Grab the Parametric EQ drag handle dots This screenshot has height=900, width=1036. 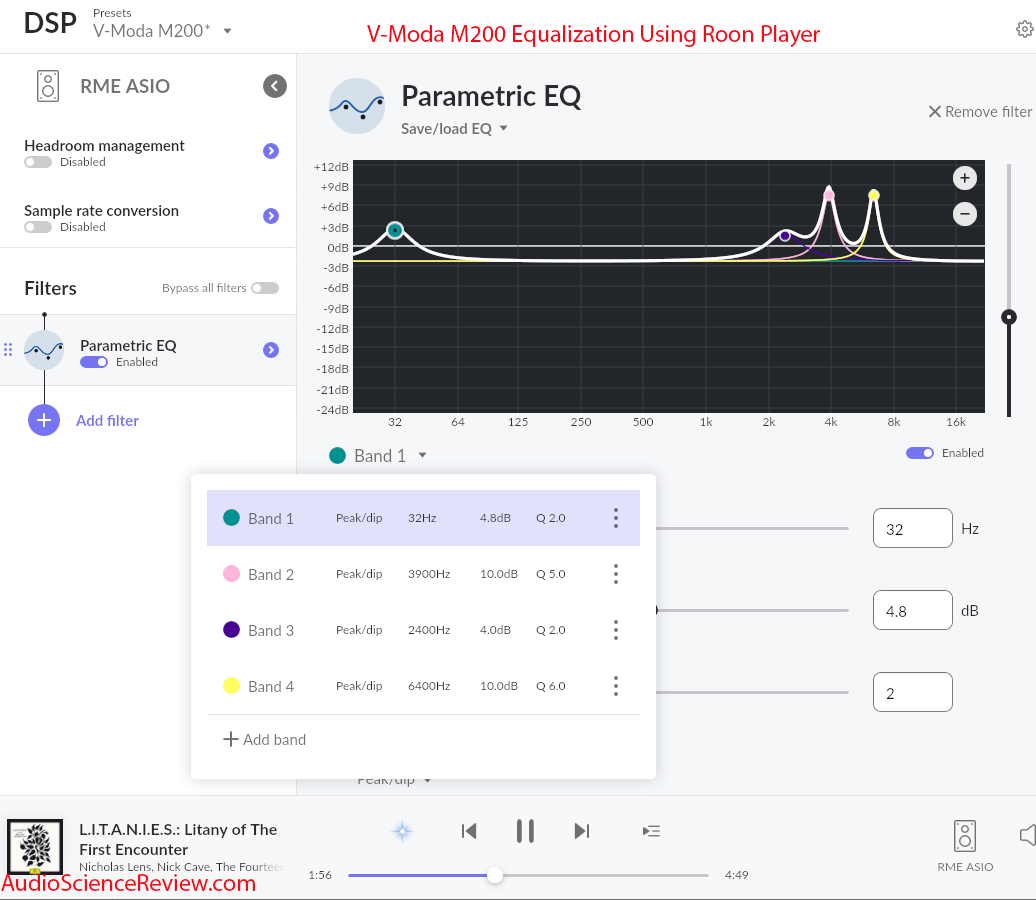tap(8, 350)
